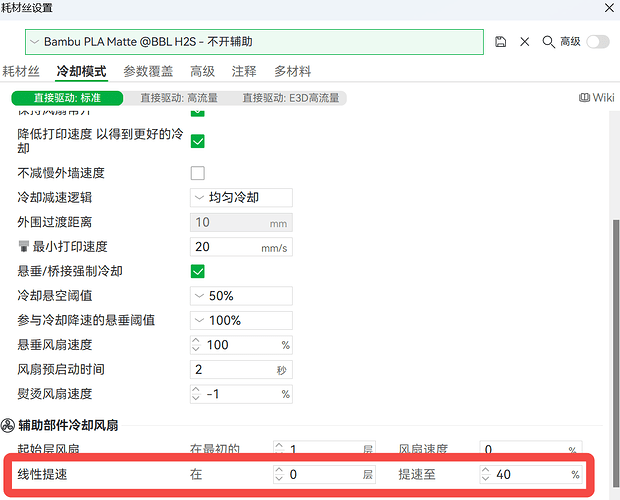
Task: Click the printer icon beside 最小打印速度
Action: 24,246
